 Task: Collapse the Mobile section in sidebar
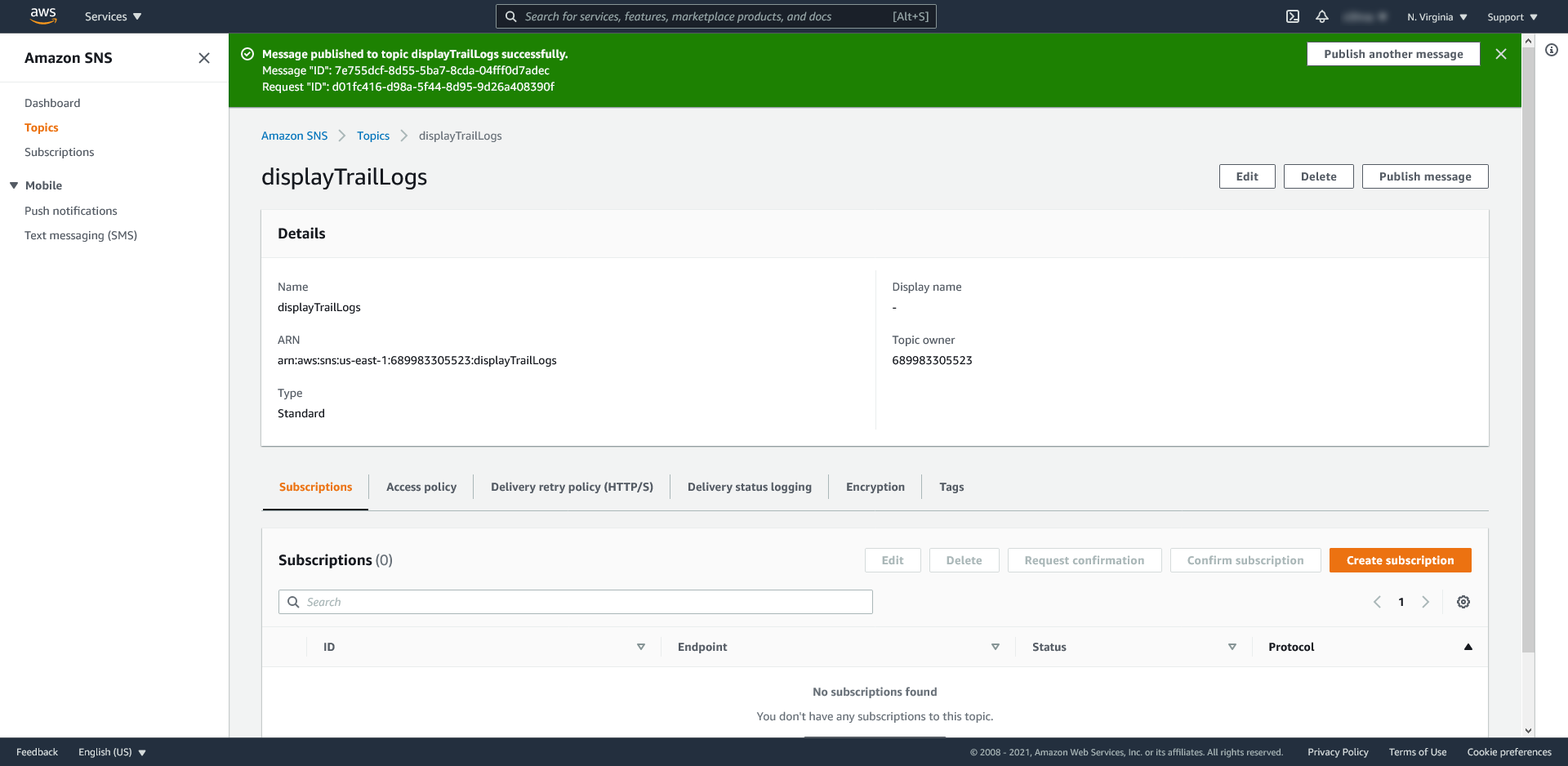point(14,185)
